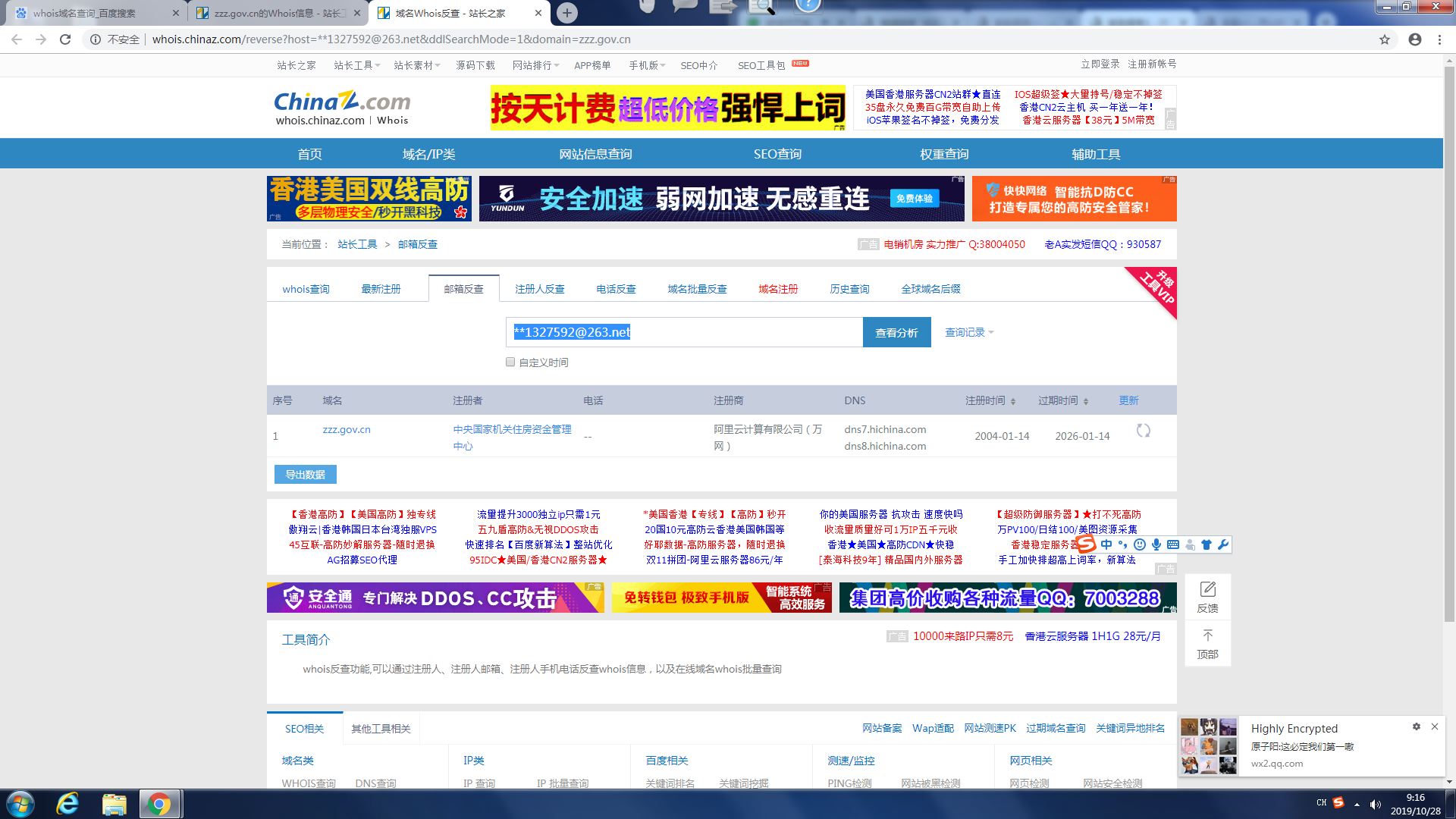Open a new browser tab
Viewport: 1456px width, 819px height.
coord(566,13)
